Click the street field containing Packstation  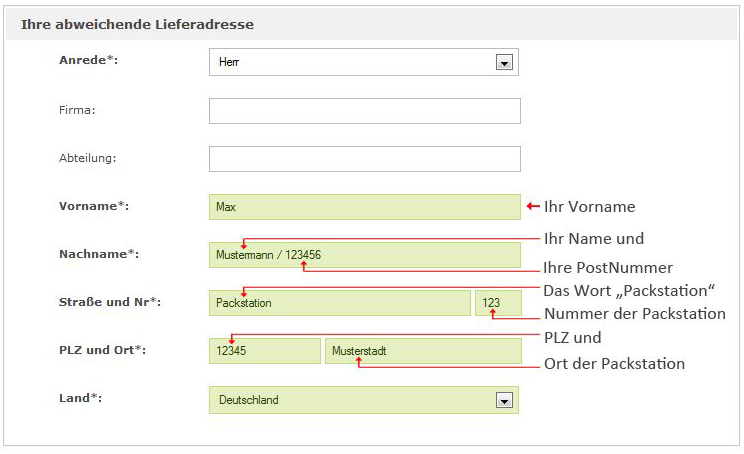pos(340,303)
